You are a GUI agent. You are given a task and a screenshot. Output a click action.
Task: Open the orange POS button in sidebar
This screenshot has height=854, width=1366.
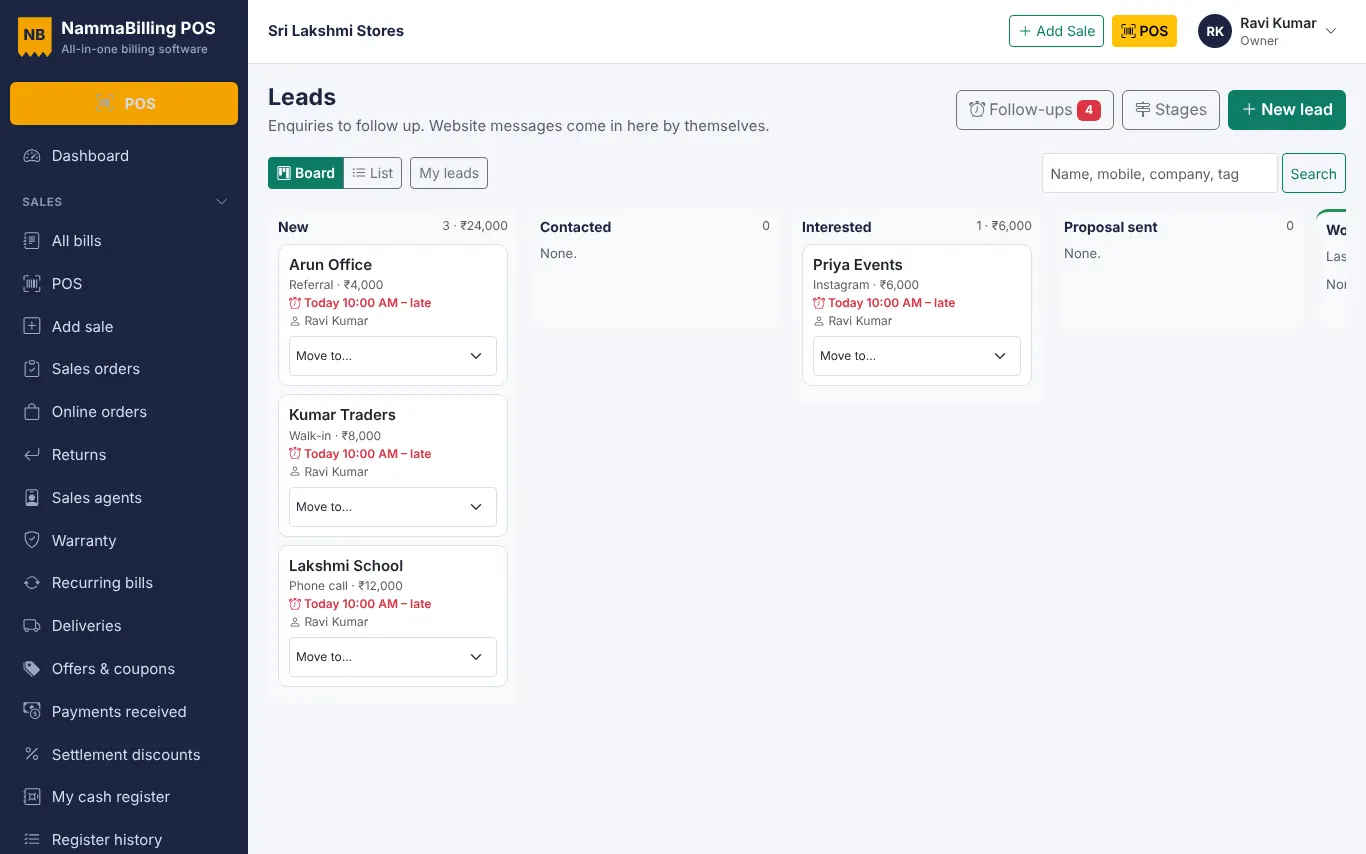[124, 104]
